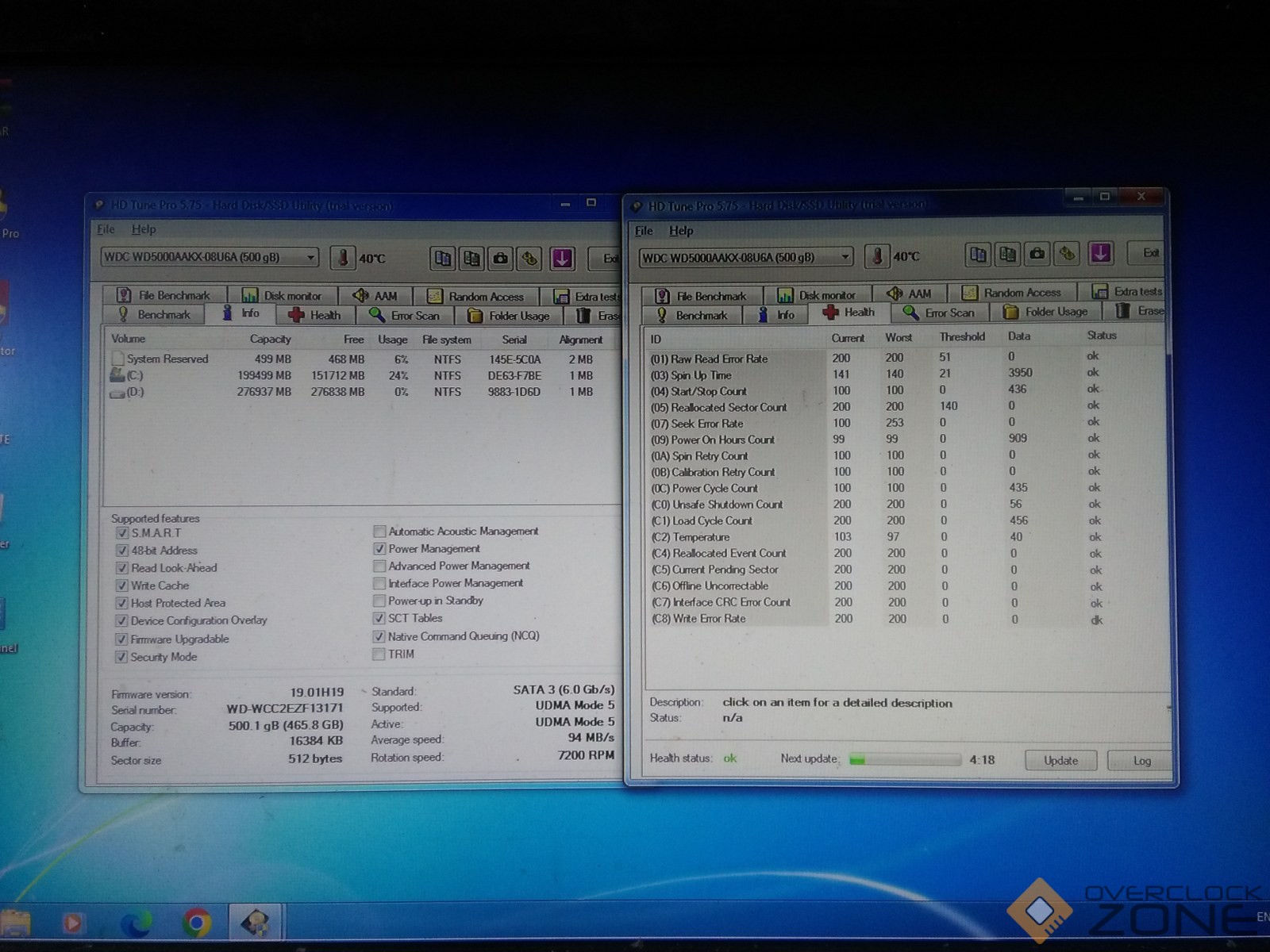Viewport: 1270px width, 952px height.
Task: Open drive dropdown in left HD Tune window
Action: coord(210,257)
